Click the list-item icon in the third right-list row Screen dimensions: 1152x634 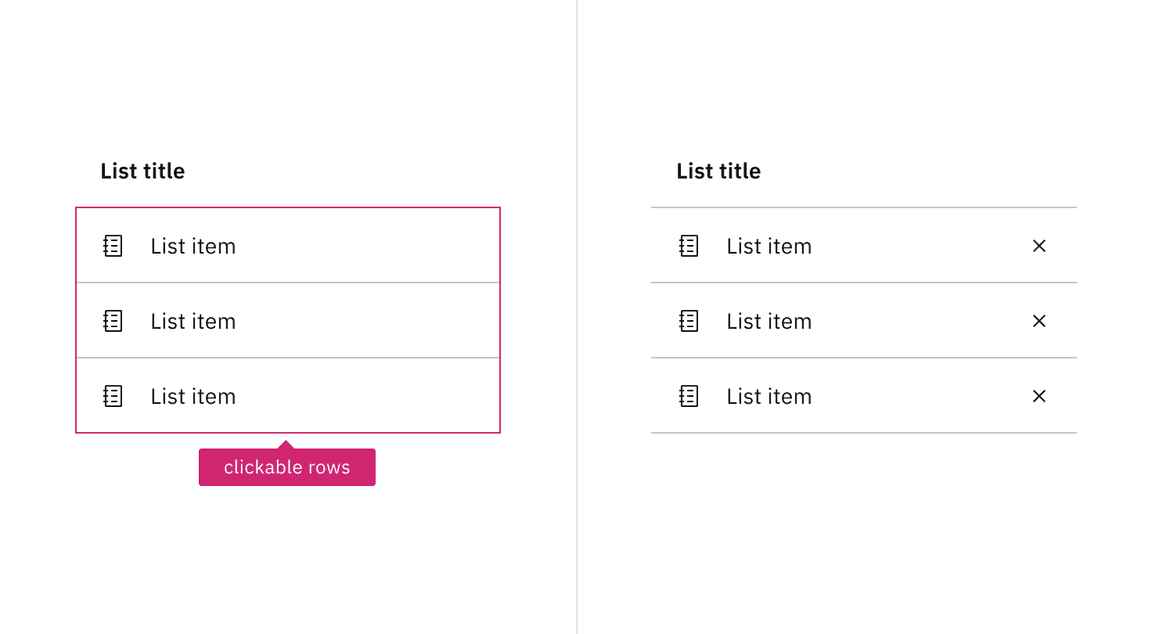688,395
